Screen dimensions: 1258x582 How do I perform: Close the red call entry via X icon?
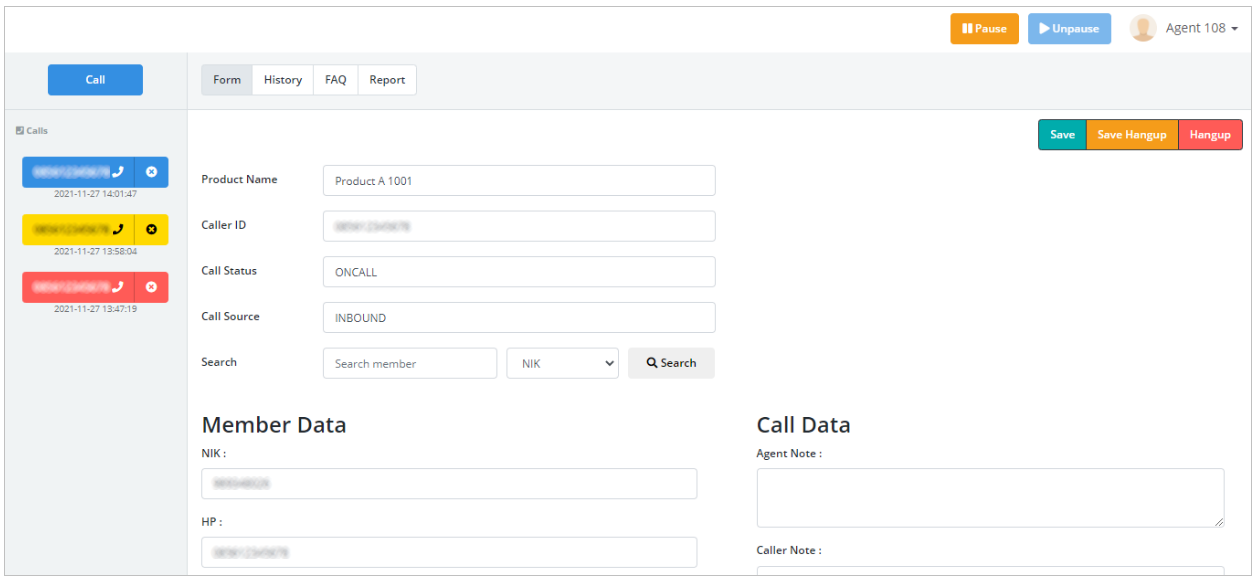[152, 287]
